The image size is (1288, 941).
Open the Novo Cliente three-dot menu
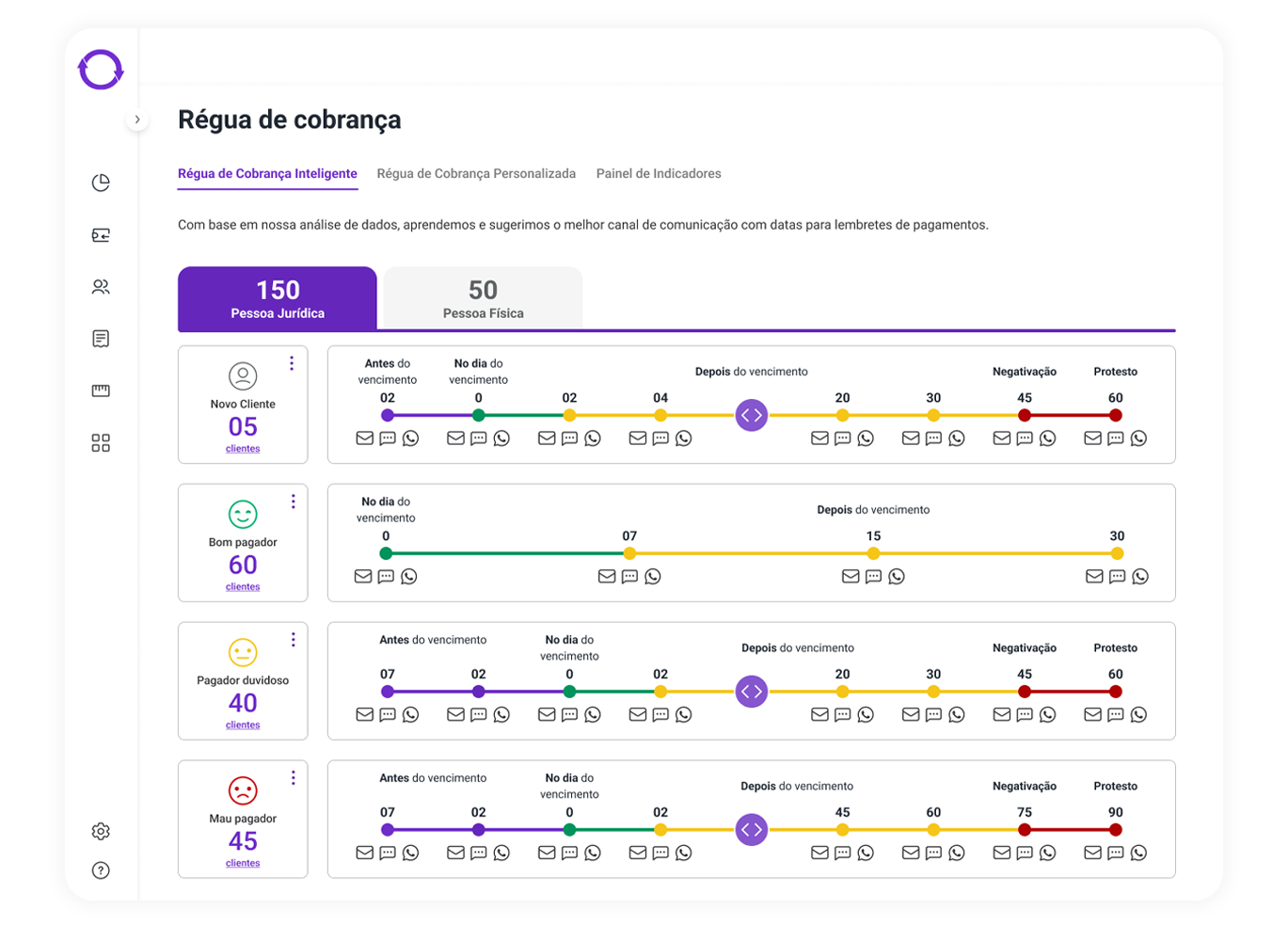point(292,363)
